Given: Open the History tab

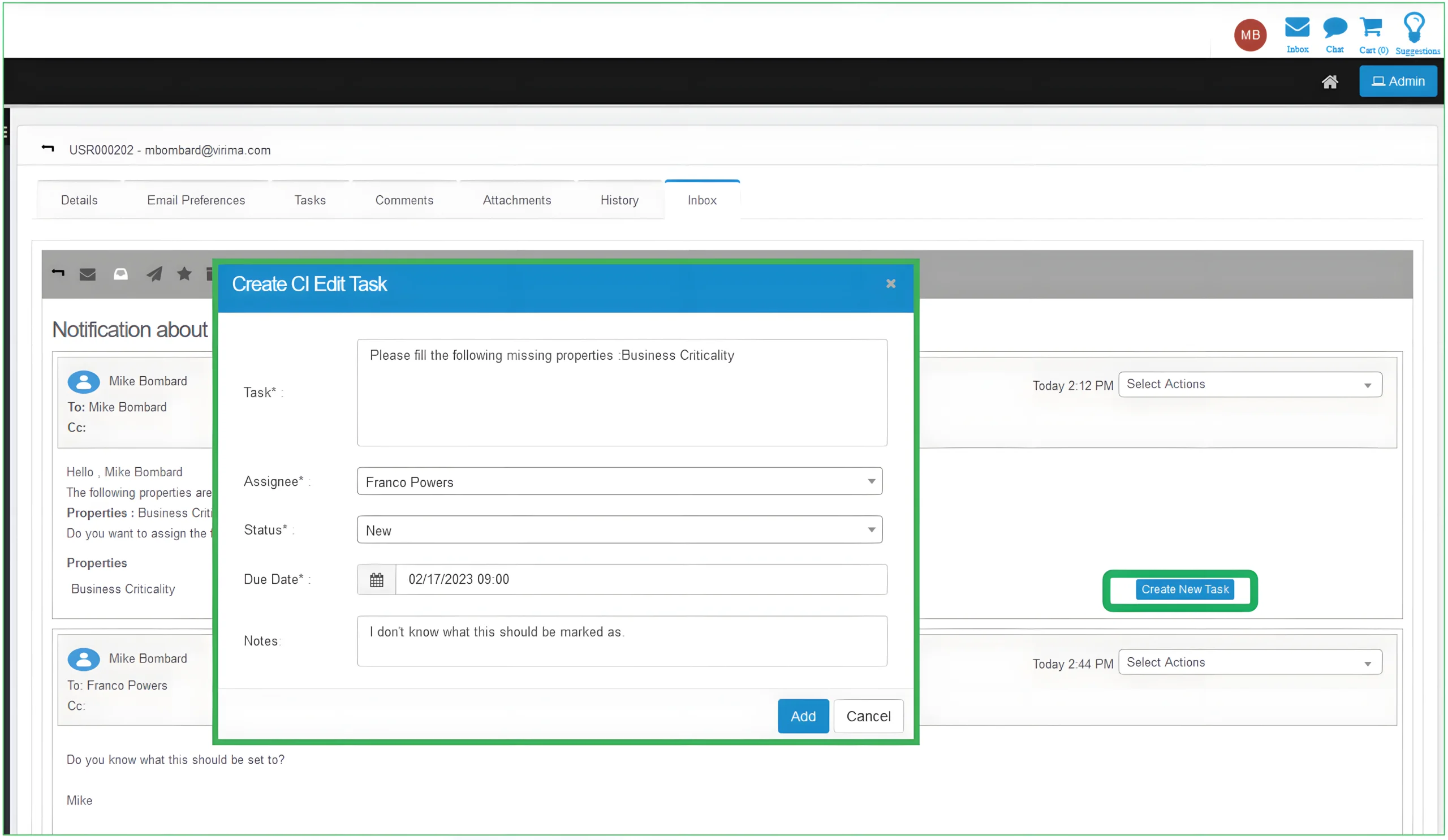Looking at the screenshot, I should click(x=619, y=200).
